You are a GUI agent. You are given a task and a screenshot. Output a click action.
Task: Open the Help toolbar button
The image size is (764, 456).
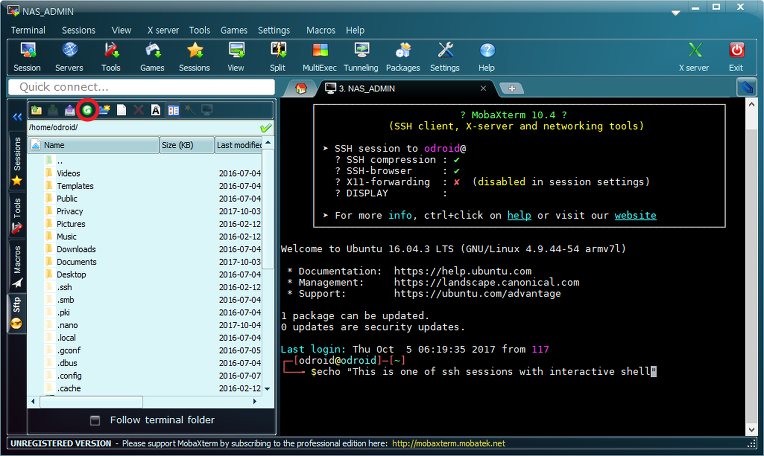click(x=487, y=57)
